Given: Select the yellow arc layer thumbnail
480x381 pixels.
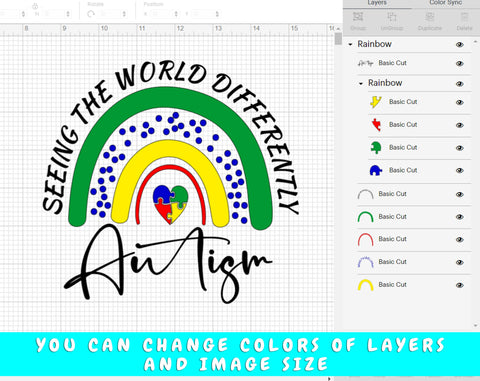Looking at the screenshot, I should click(365, 285).
